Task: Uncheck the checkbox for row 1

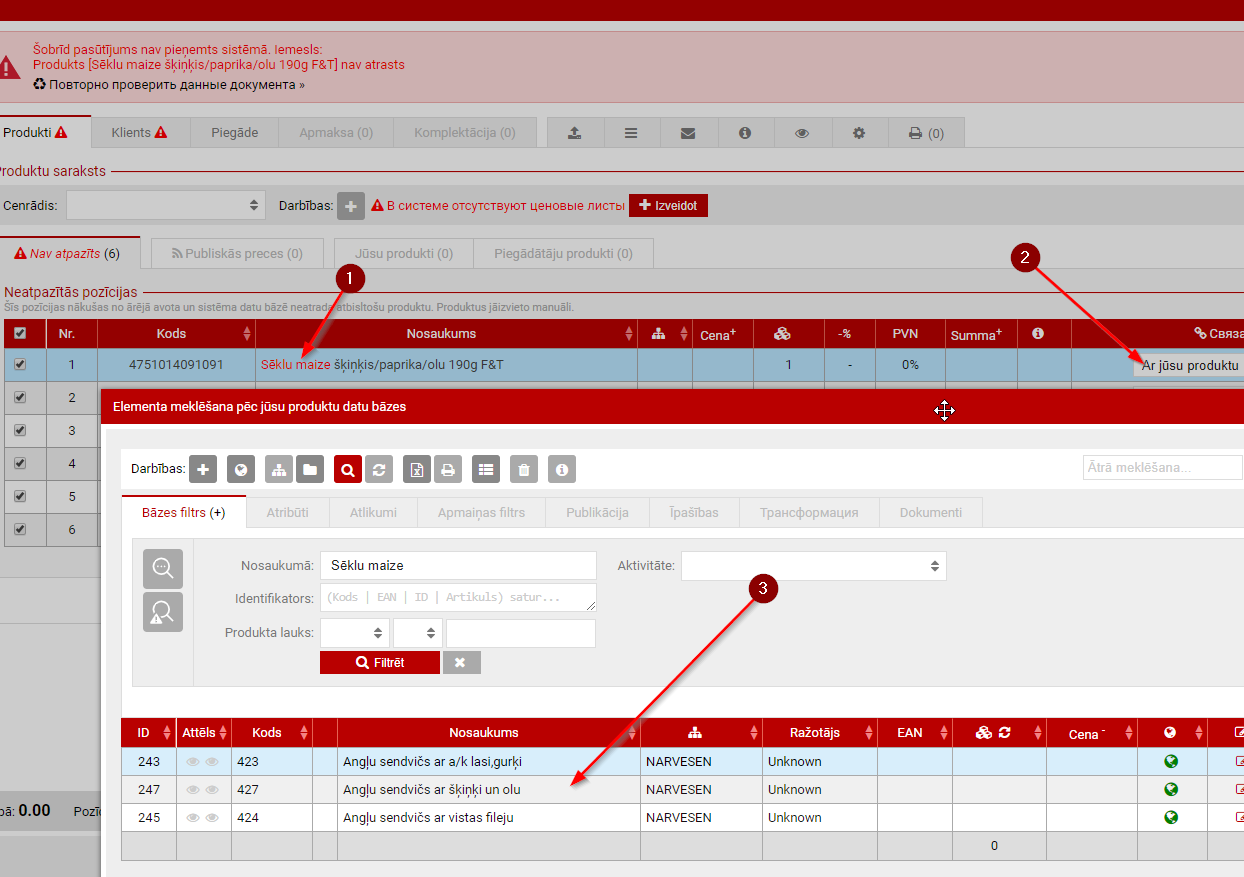Action: (20, 365)
